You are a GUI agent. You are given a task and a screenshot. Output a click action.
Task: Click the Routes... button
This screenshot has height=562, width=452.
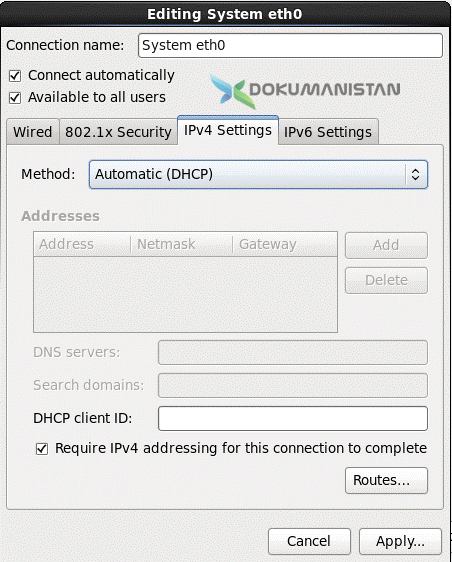386,480
